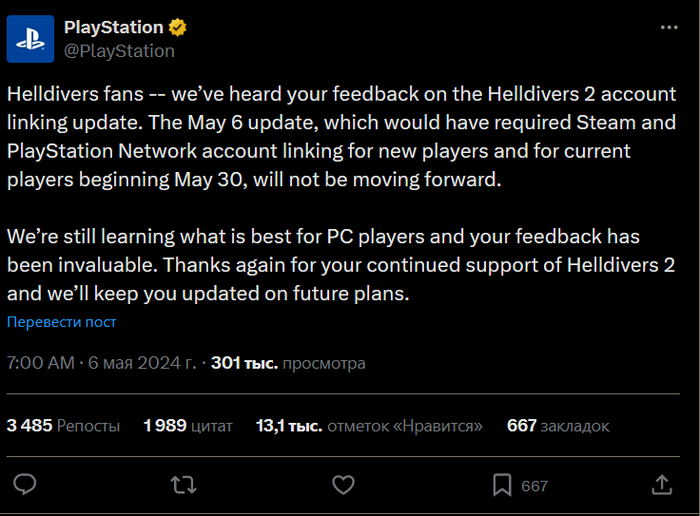Bookmark the post with the bookmark icon
The height and width of the screenshot is (516, 700).
(x=502, y=485)
